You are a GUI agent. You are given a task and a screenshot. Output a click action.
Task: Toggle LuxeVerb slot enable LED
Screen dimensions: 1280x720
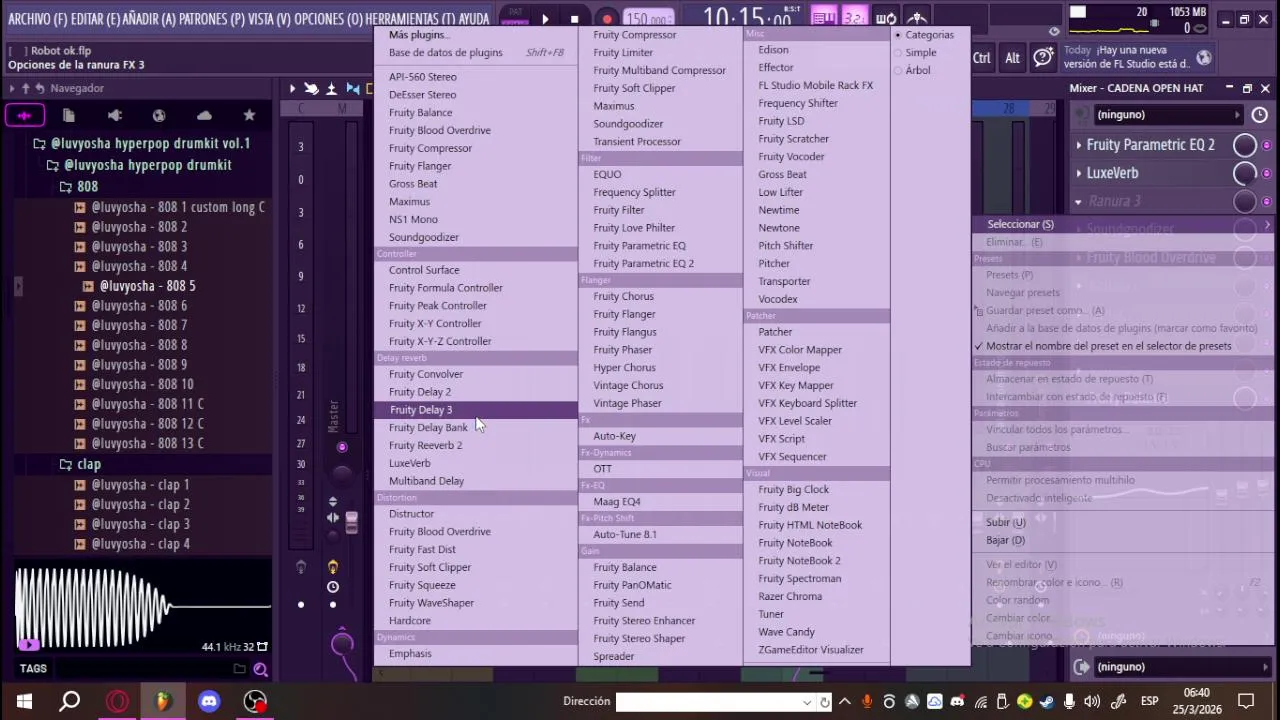(x=1267, y=174)
